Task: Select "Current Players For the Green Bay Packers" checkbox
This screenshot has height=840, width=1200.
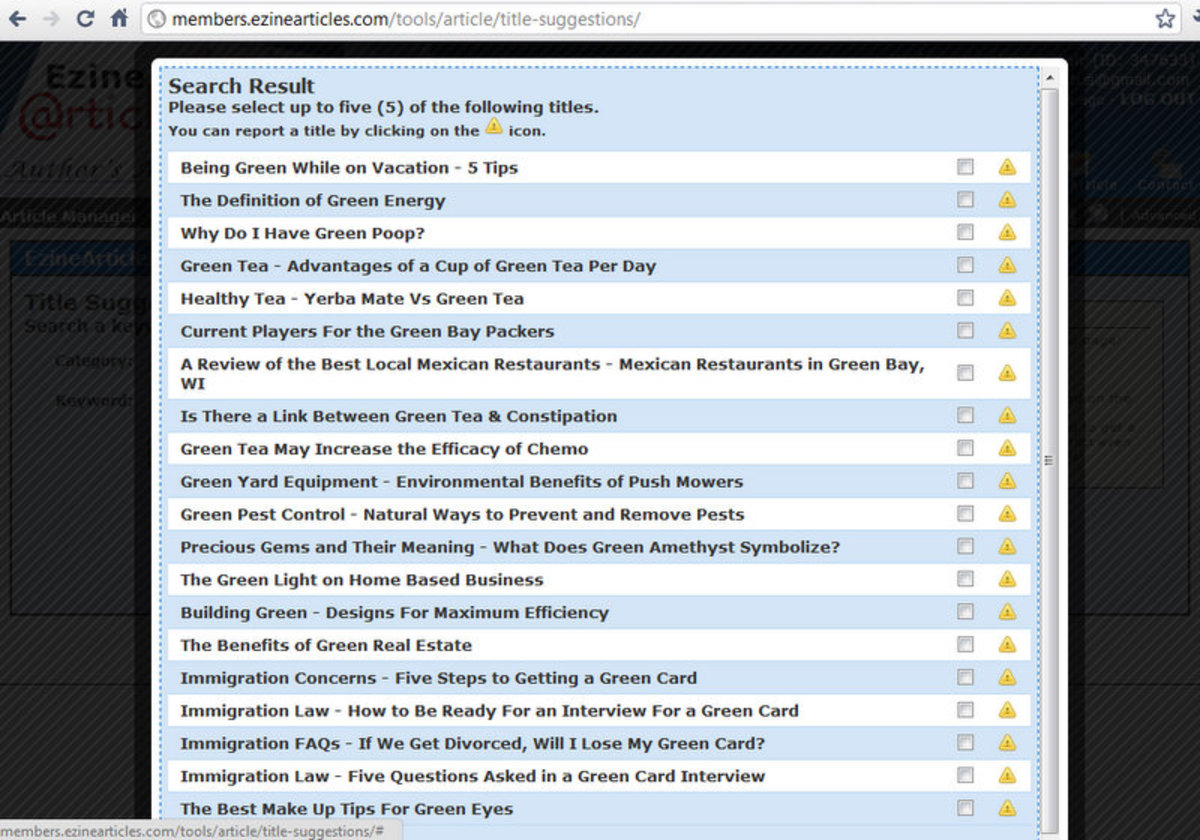Action: pos(965,331)
